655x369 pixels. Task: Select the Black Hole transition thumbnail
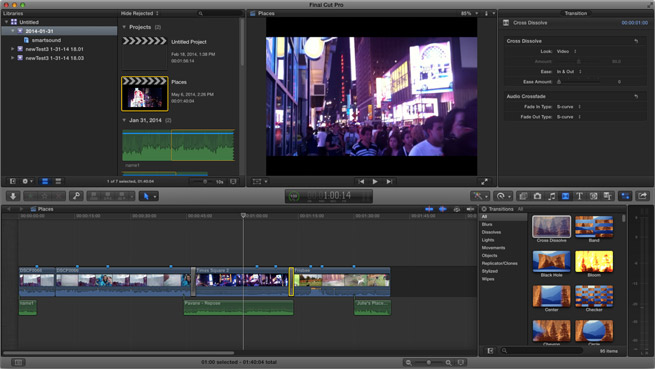point(551,262)
